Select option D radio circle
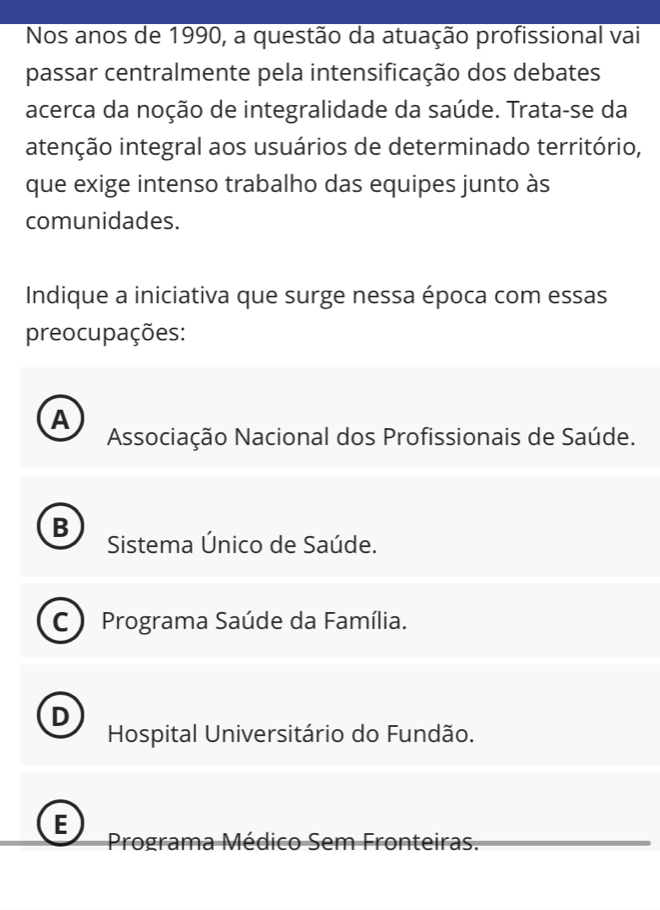Screen dimensions: 660x910 pos(62,717)
